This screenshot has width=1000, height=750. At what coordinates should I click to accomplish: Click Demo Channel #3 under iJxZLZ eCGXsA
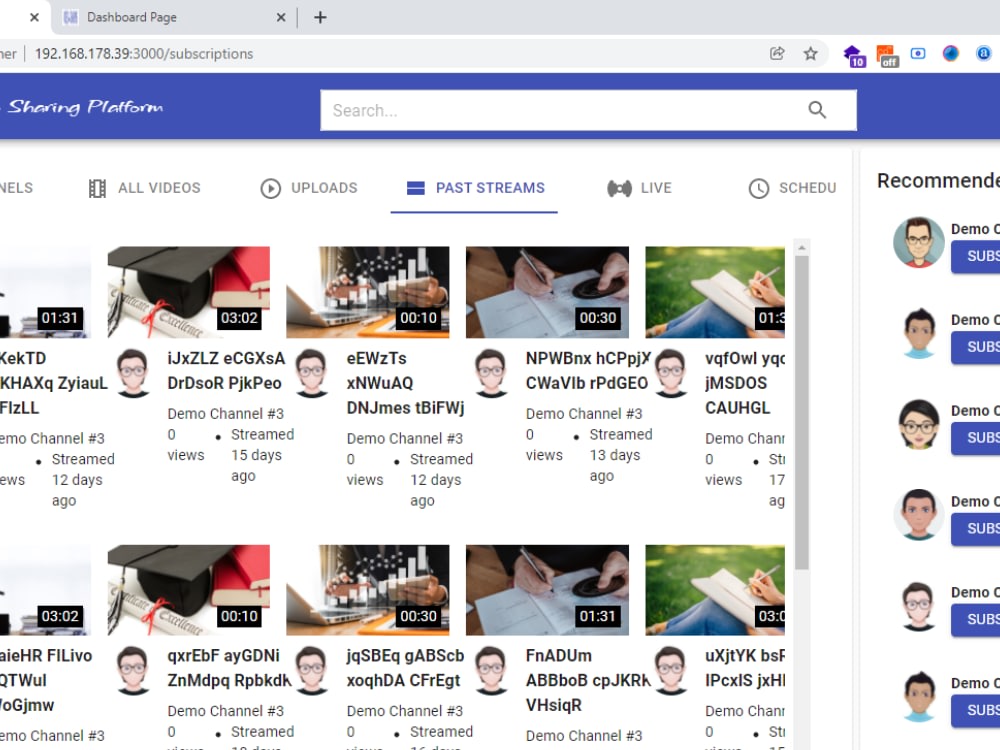point(225,414)
